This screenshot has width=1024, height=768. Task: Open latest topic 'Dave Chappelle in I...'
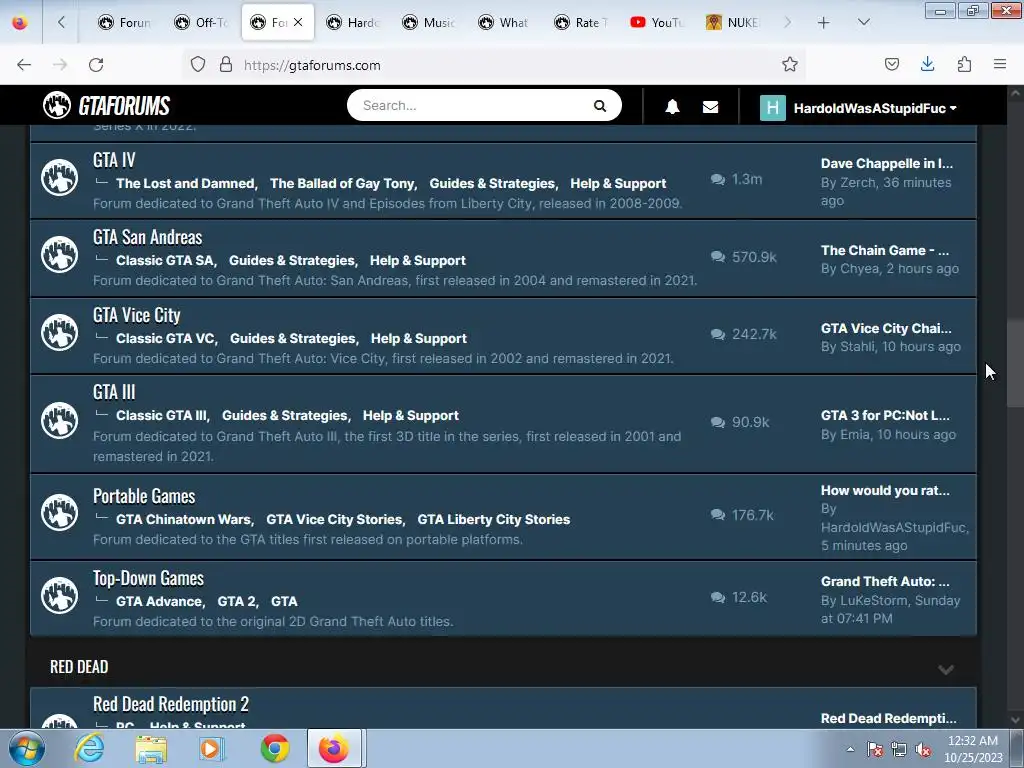pos(886,163)
